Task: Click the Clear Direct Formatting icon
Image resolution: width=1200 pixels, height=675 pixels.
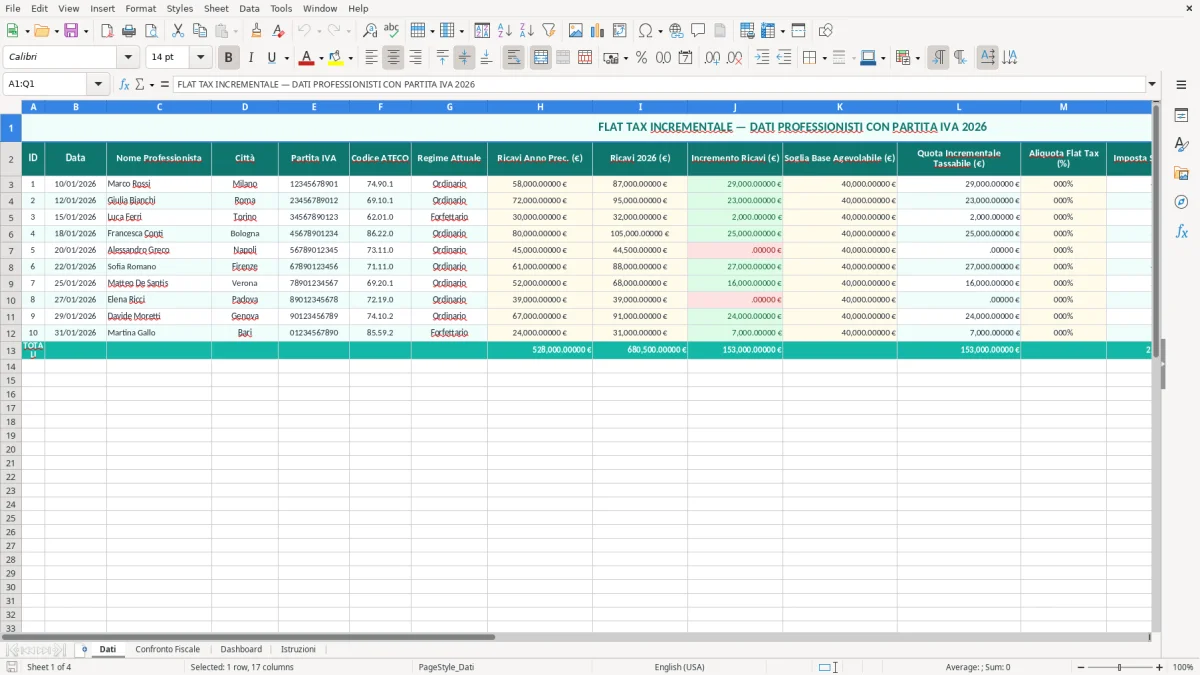Action: pos(278,31)
